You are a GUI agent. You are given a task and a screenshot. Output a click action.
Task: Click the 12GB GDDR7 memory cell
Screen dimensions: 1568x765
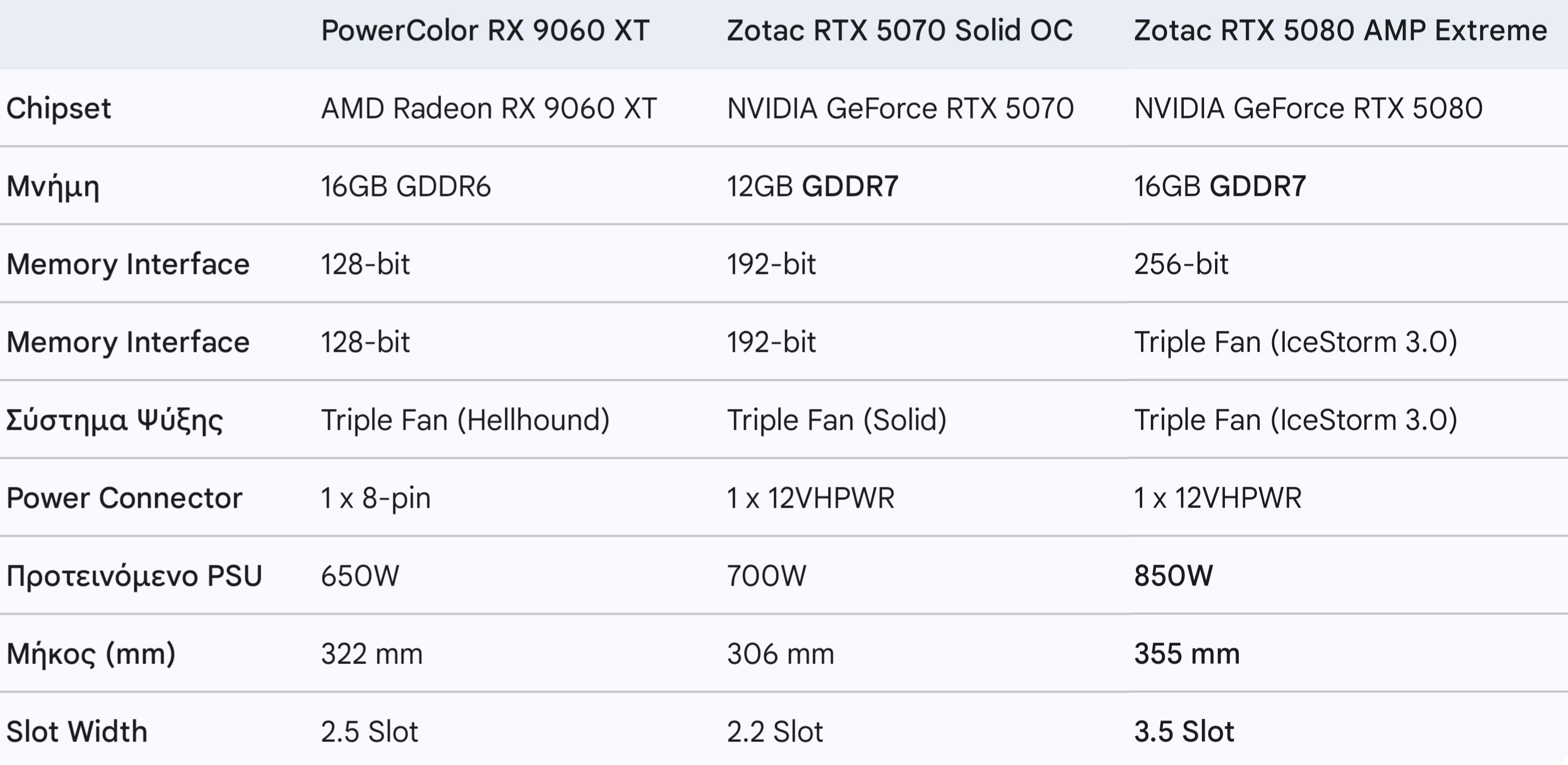(813, 186)
